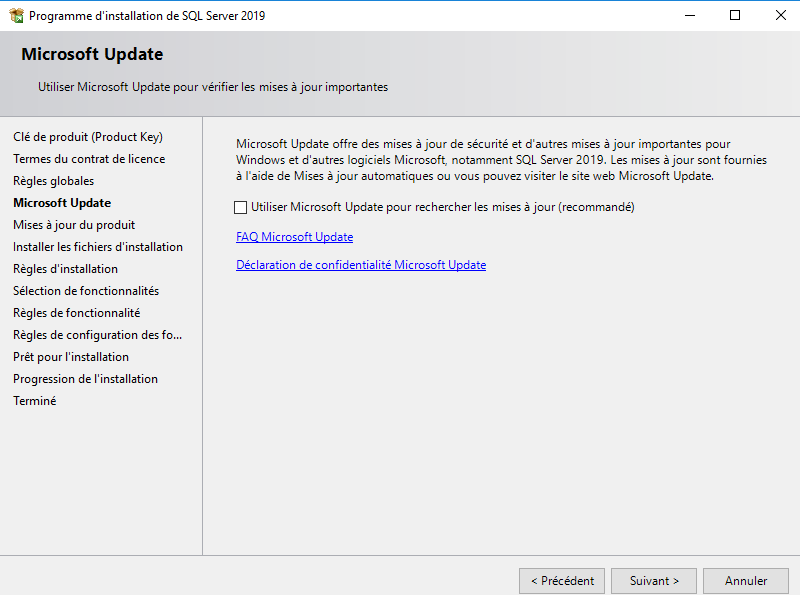800x595 pixels.
Task: Select Termes du contrat de licence step
Action: pyautogui.click(x=89, y=159)
